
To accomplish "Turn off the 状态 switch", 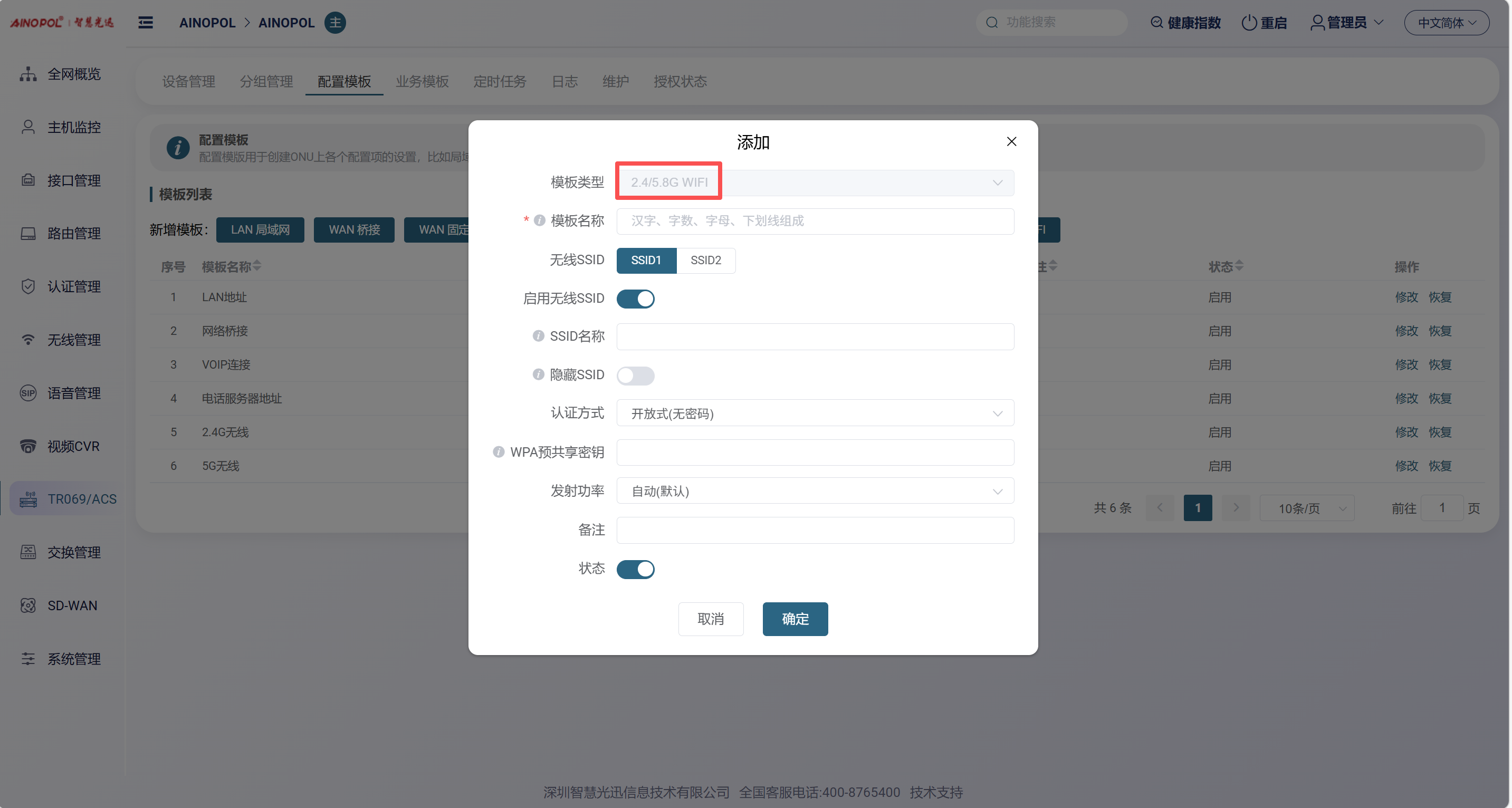I will pyautogui.click(x=635, y=569).
